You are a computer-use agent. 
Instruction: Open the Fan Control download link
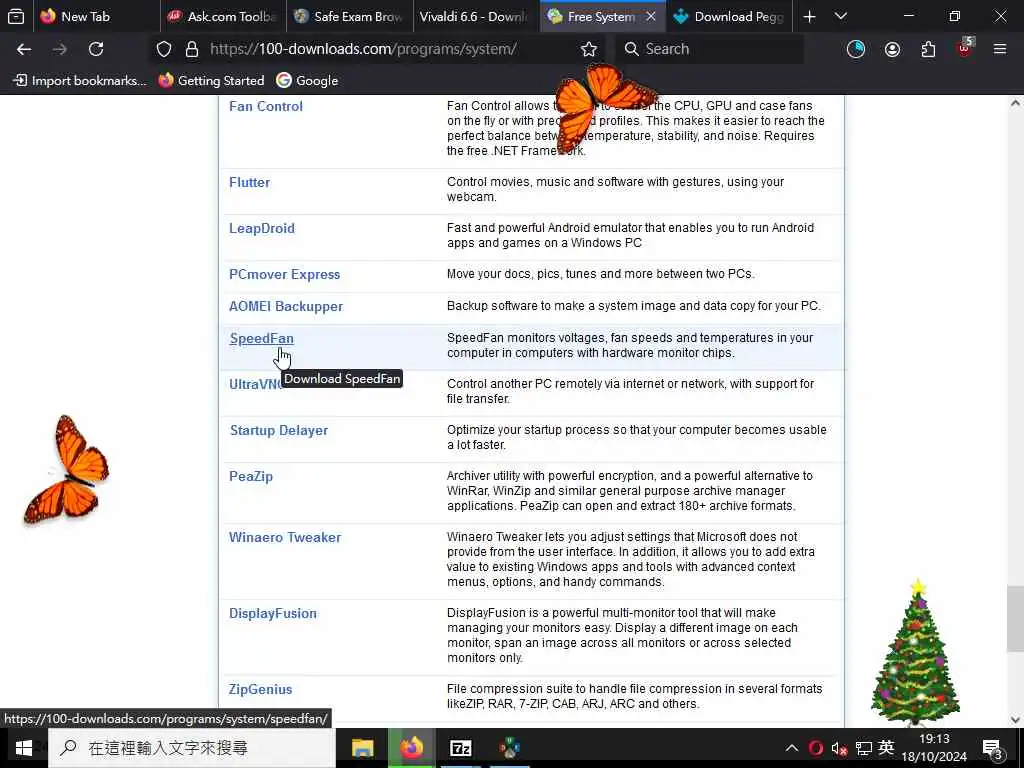[x=266, y=106]
